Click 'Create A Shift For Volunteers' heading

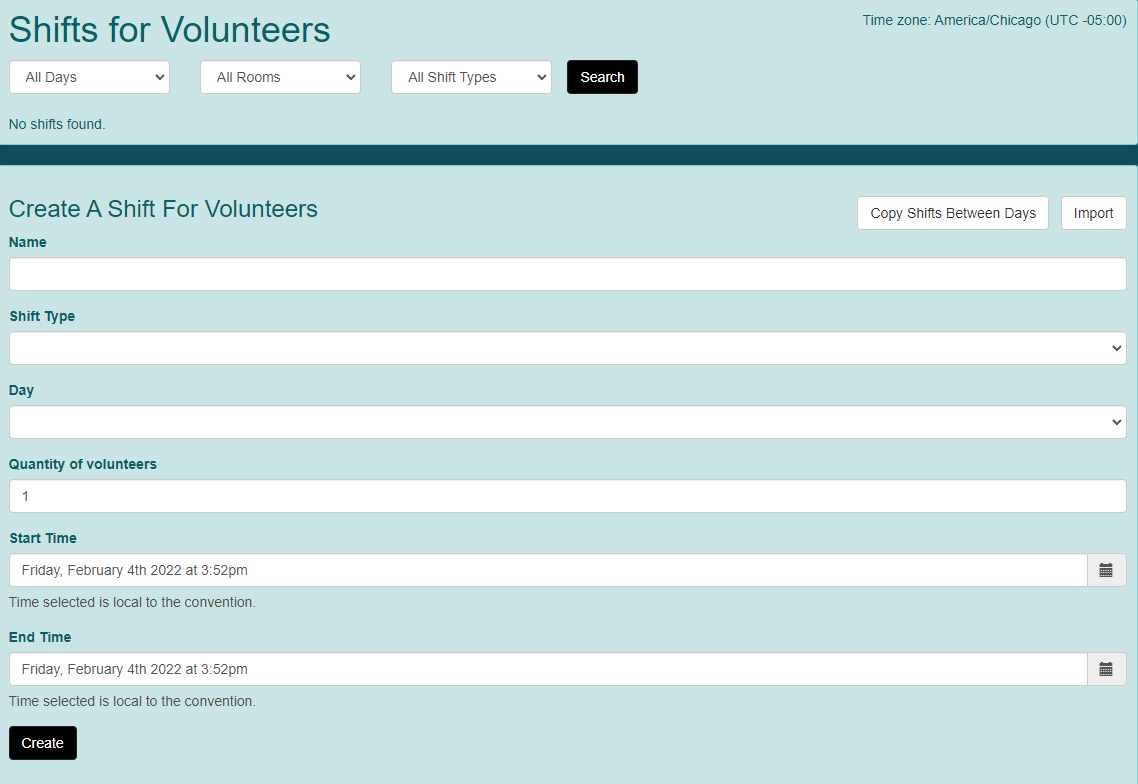(x=163, y=209)
